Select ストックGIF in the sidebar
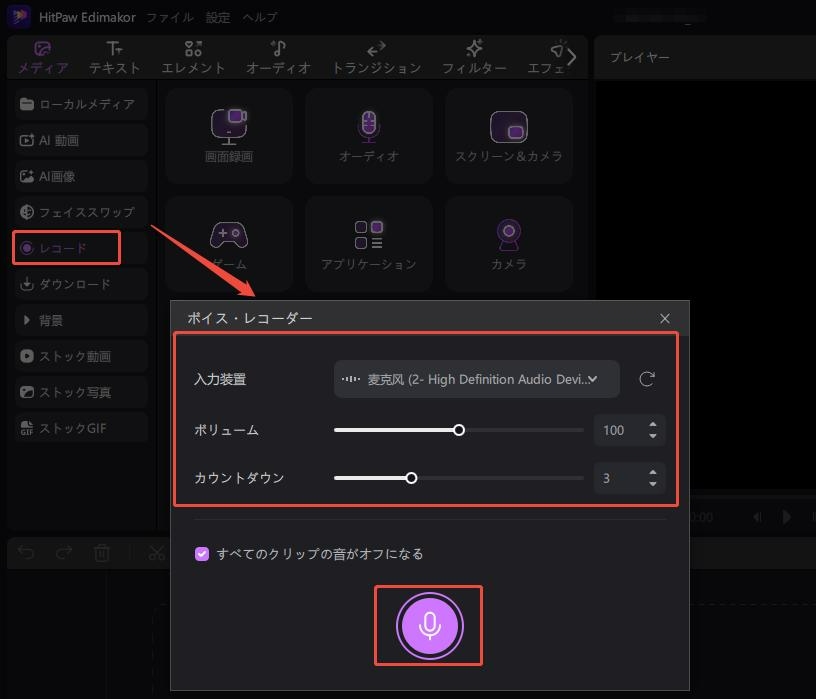Viewport: 816px width, 699px height. tap(78, 427)
